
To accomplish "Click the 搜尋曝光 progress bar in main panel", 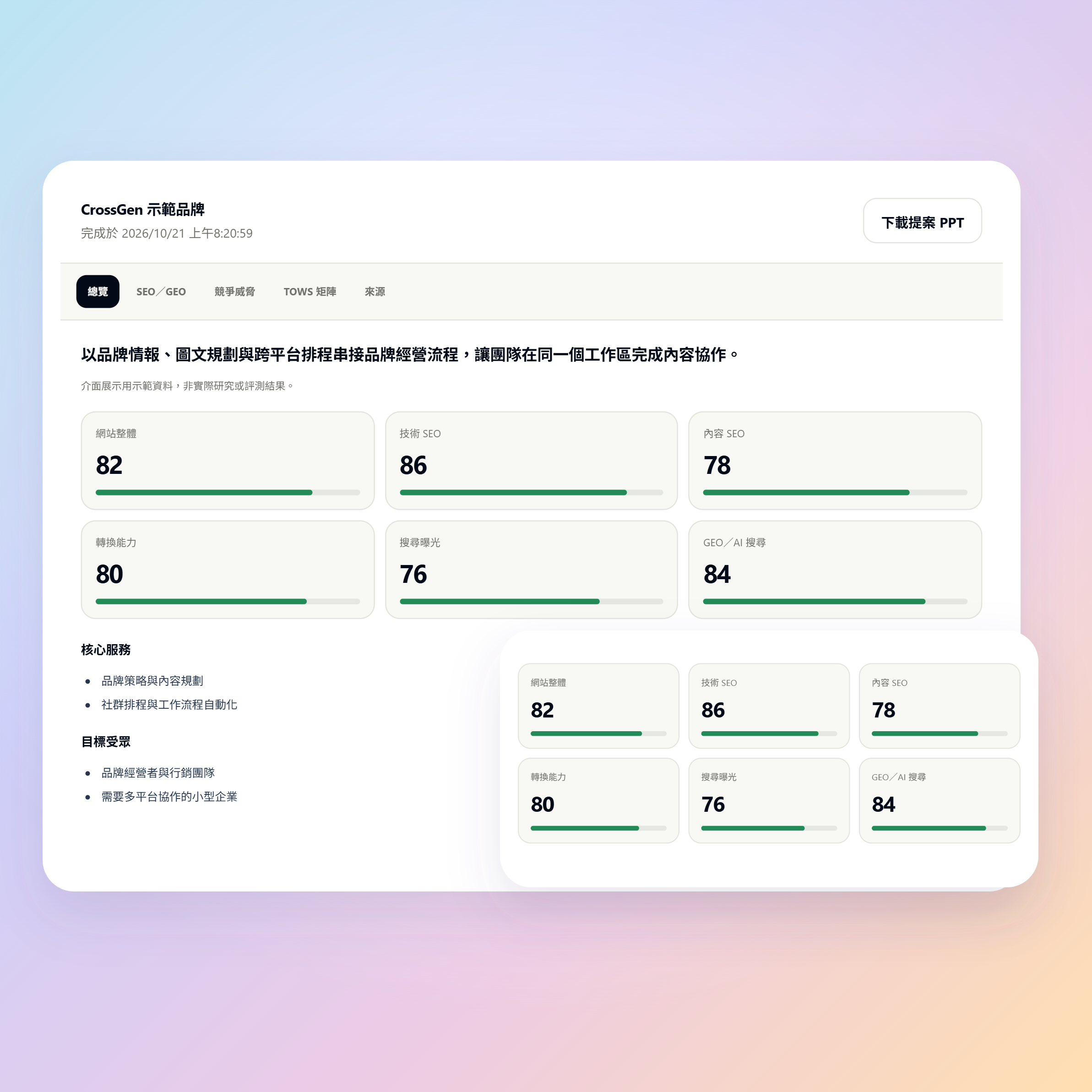I will point(531,601).
